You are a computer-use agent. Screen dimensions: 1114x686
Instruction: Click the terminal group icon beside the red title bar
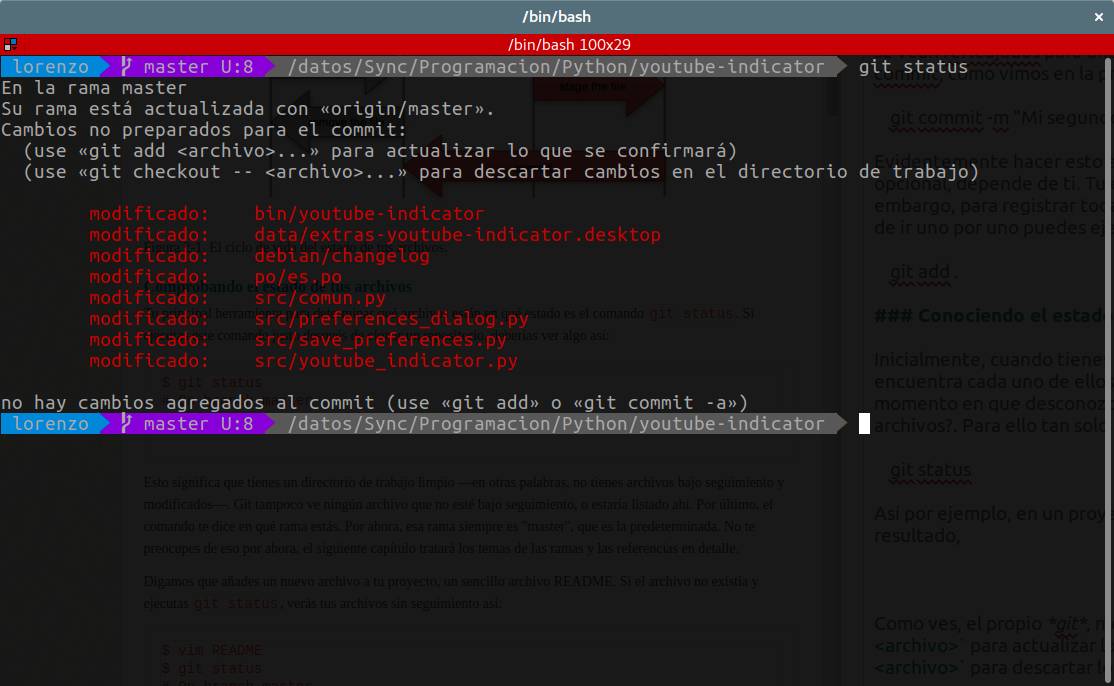(10, 44)
